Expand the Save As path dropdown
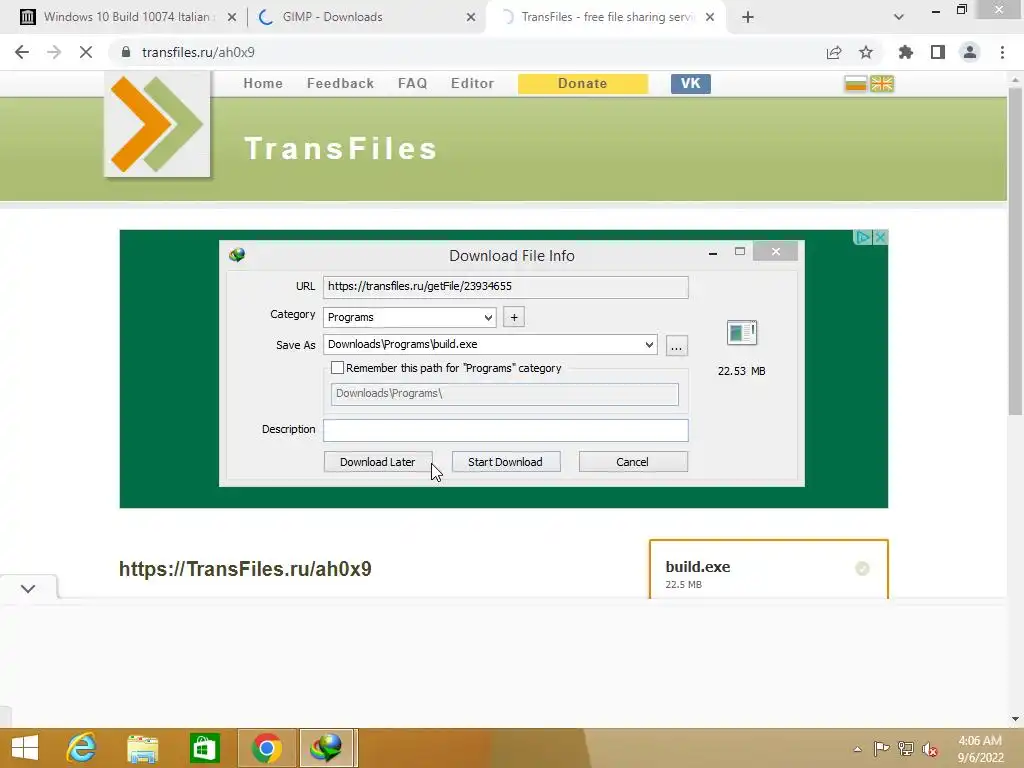Image resolution: width=1024 pixels, height=768 pixels. [x=649, y=344]
